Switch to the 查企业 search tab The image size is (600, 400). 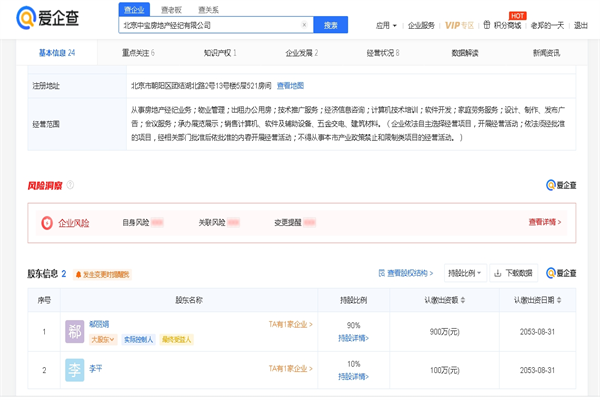(x=134, y=10)
